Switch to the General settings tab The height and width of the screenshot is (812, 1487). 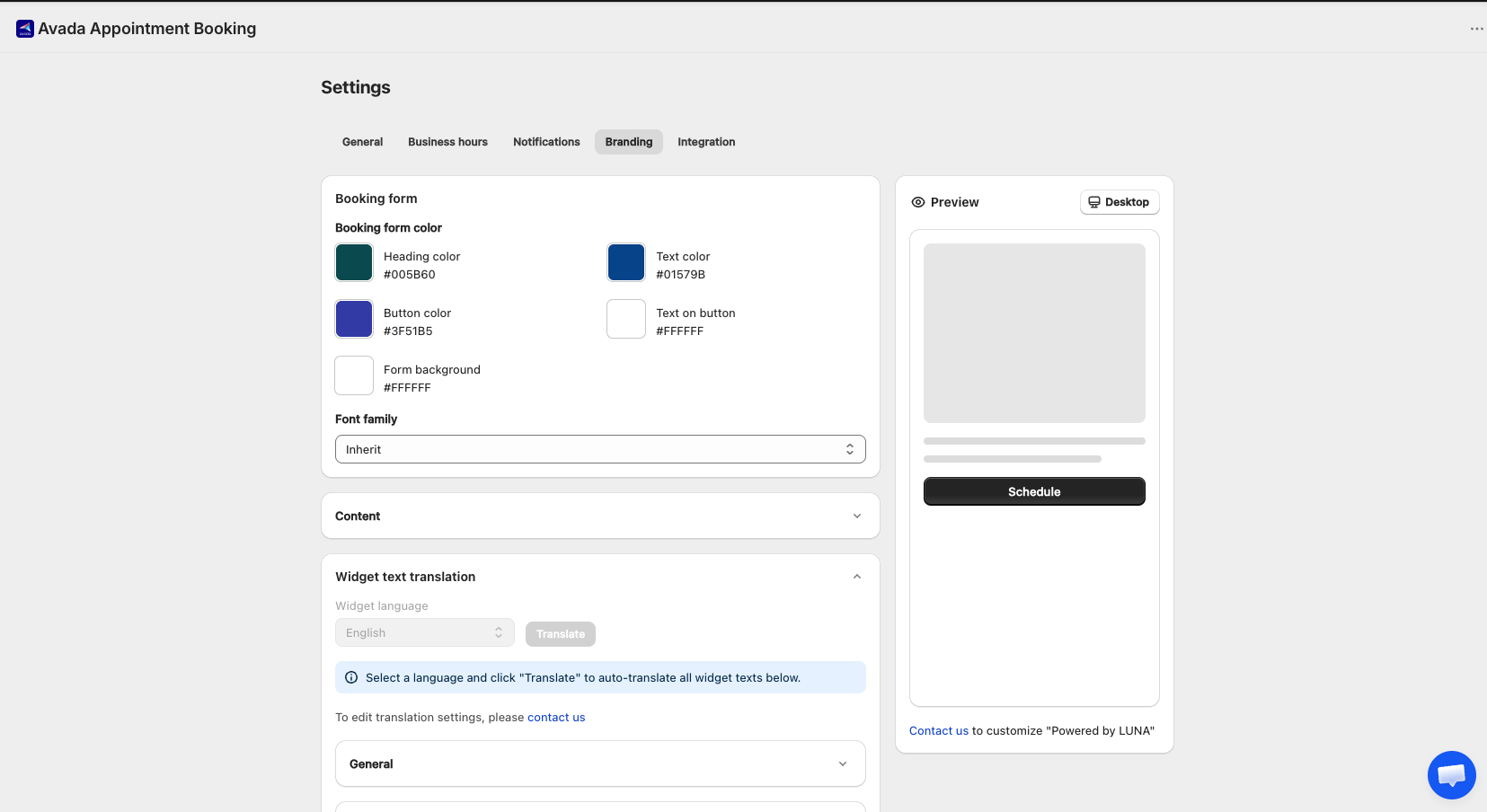point(362,142)
